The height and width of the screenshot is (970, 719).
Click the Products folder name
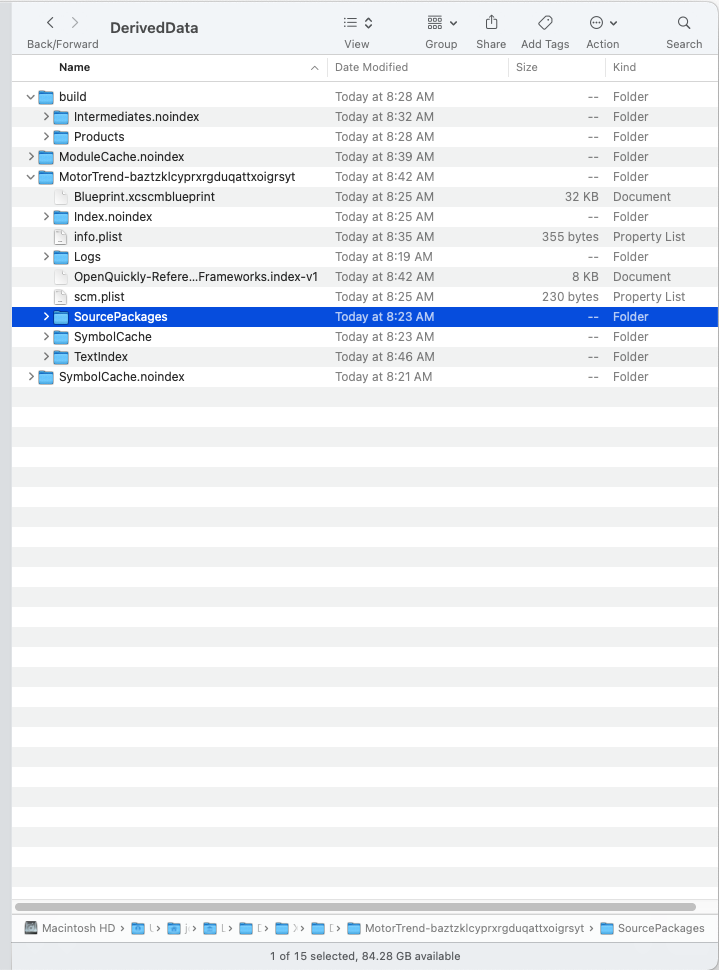pos(99,137)
